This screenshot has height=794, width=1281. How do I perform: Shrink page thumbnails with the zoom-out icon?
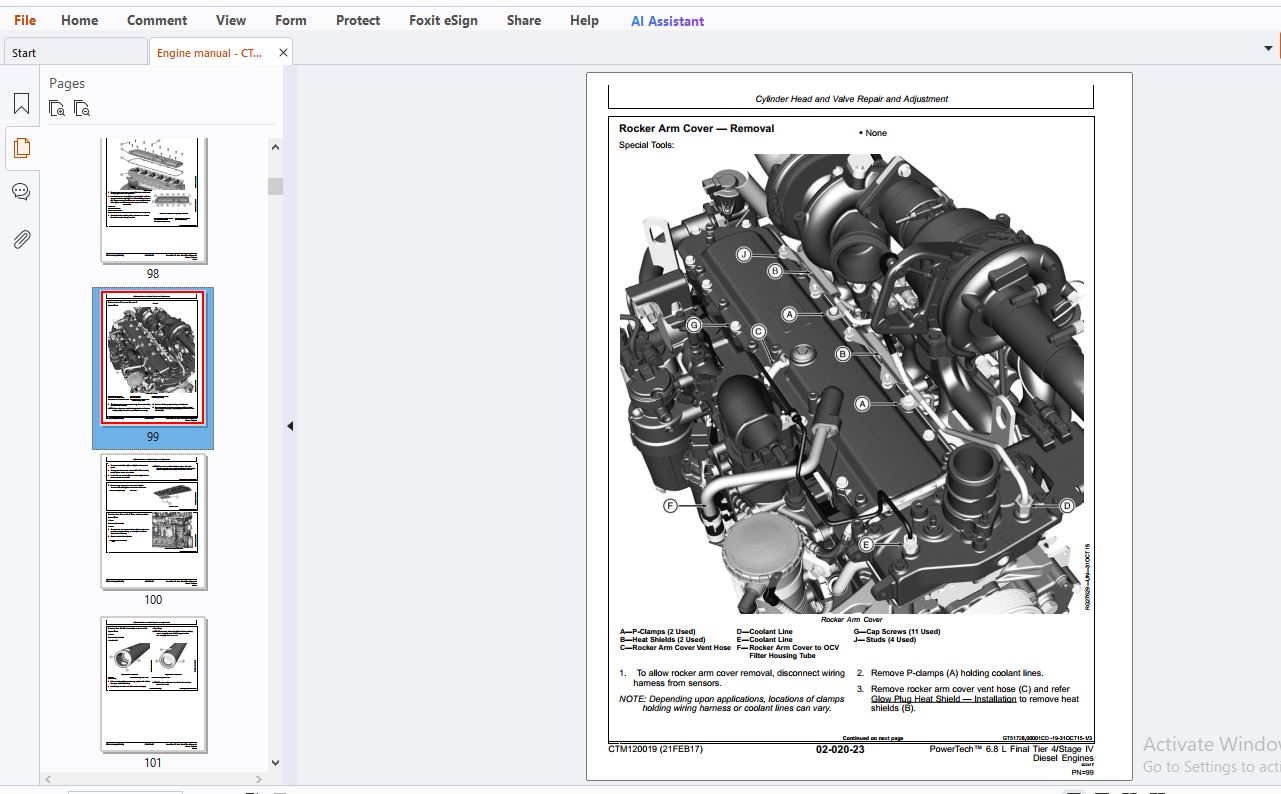pos(82,109)
